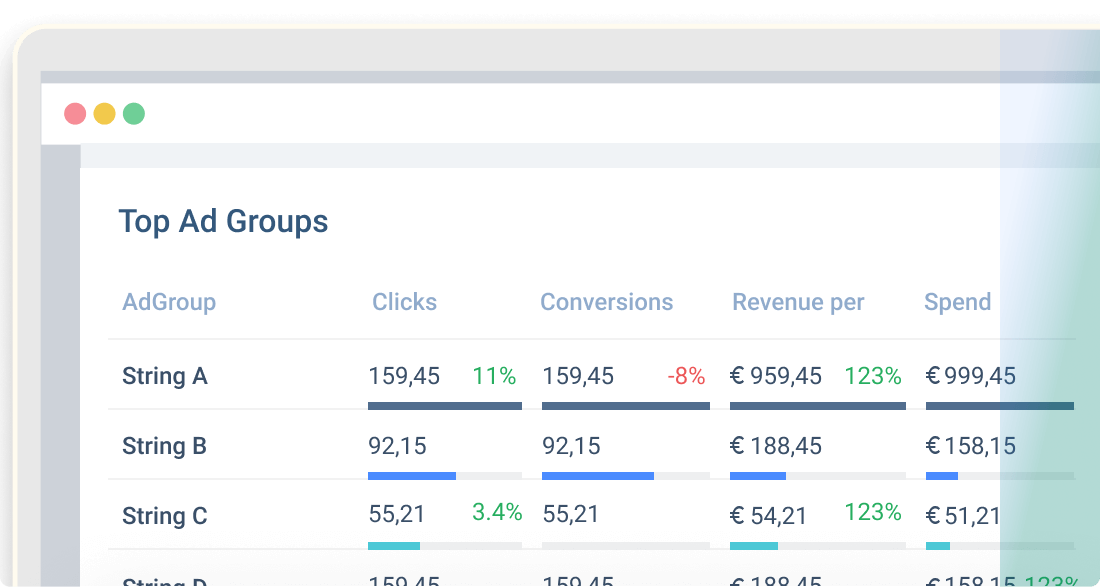Click the blue progress bar under String B conversions
The width and height of the screenshot is (1100, 587).
click(598, 475)
